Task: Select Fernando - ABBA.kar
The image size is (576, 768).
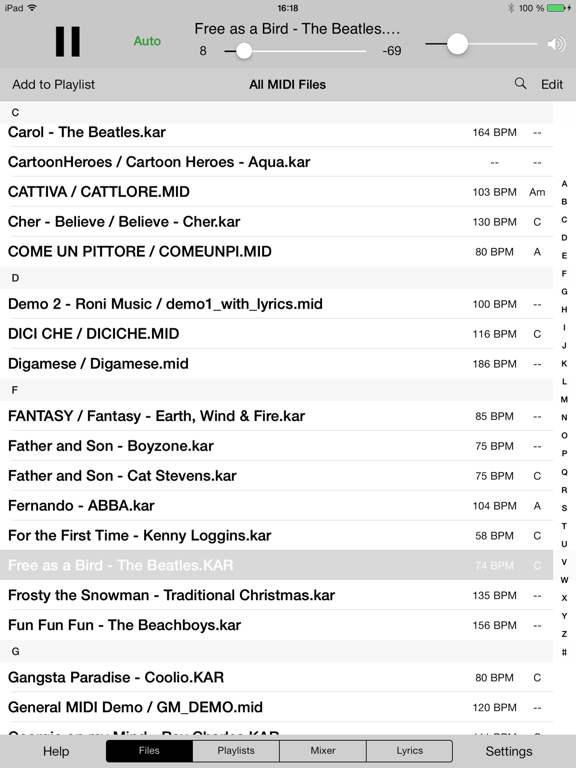Action: point(277,506)
